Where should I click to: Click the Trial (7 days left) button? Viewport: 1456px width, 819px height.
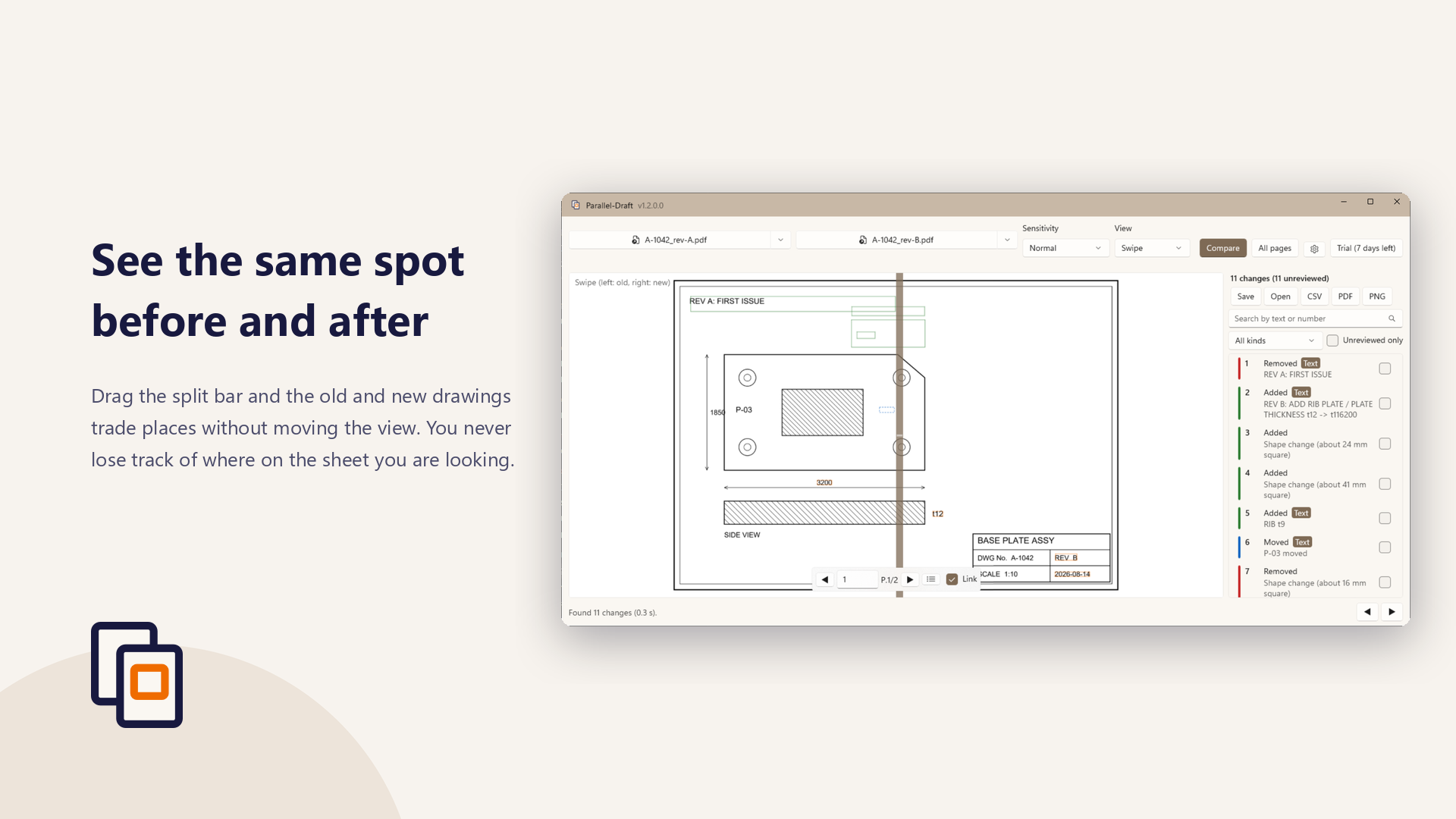1366,248
